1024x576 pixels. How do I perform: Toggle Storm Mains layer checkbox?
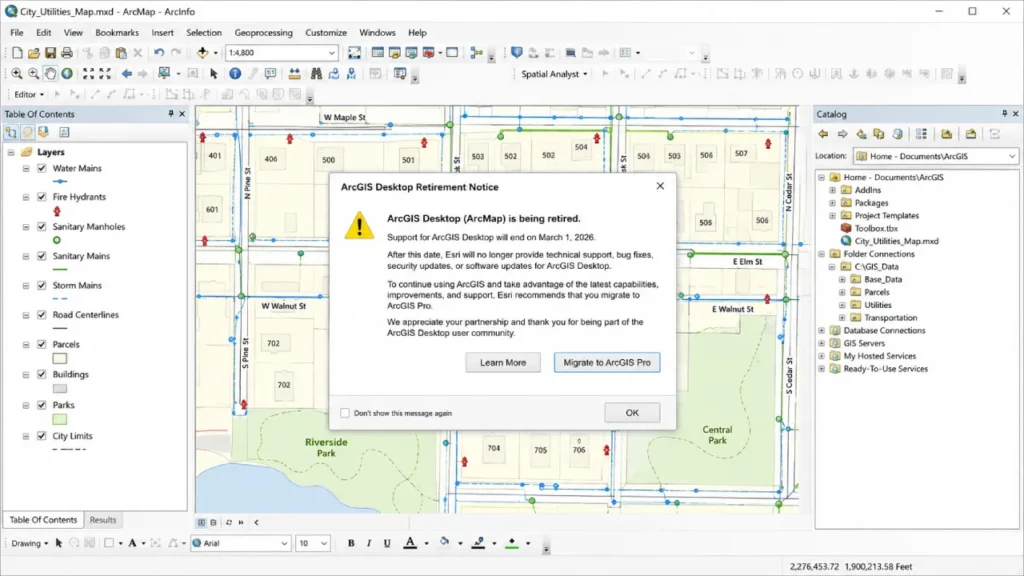click(x=42, y=285)
